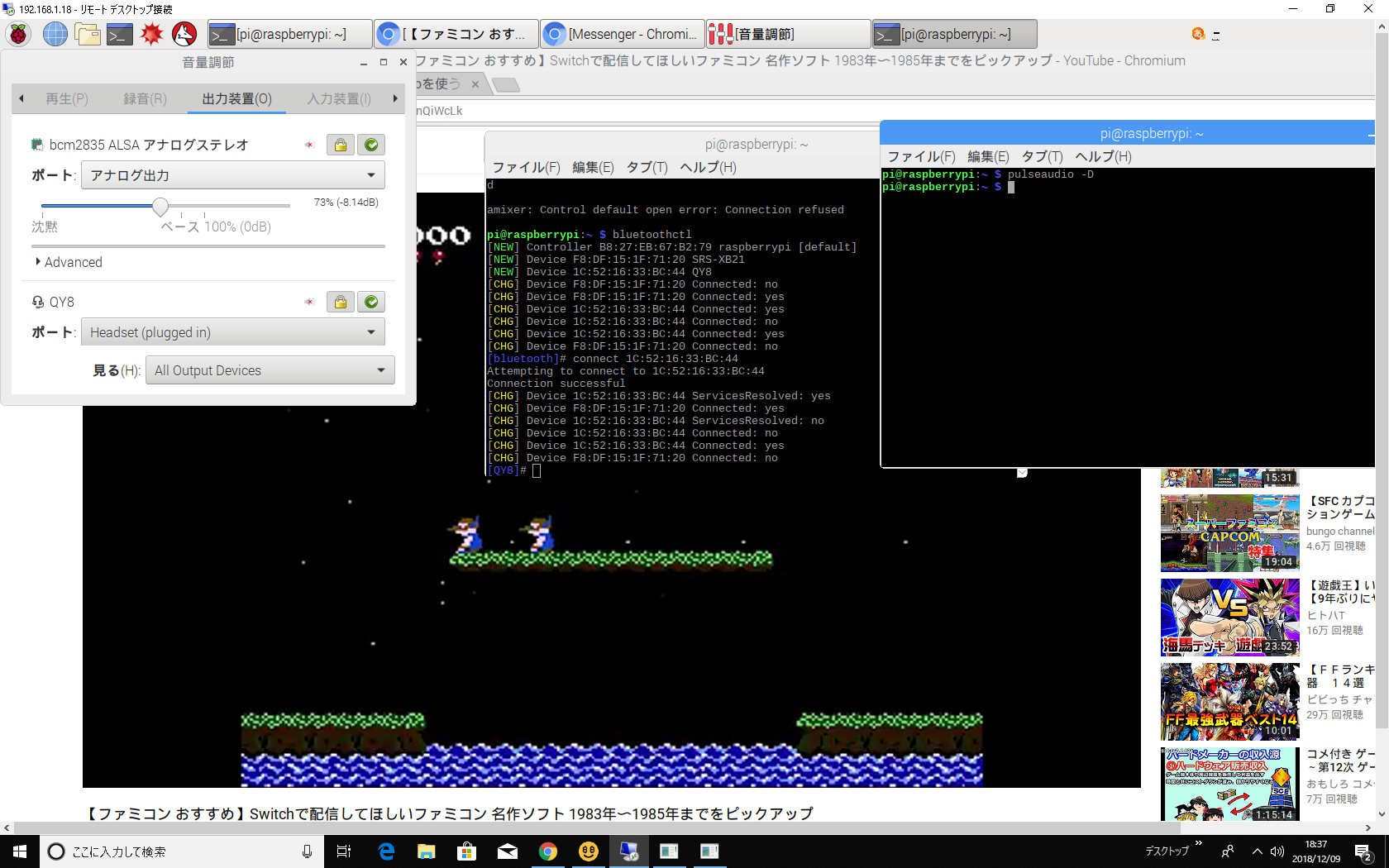1389x868 pixels.
Task: Switch to the 録音(R) tab
Action: pos(145,99)
